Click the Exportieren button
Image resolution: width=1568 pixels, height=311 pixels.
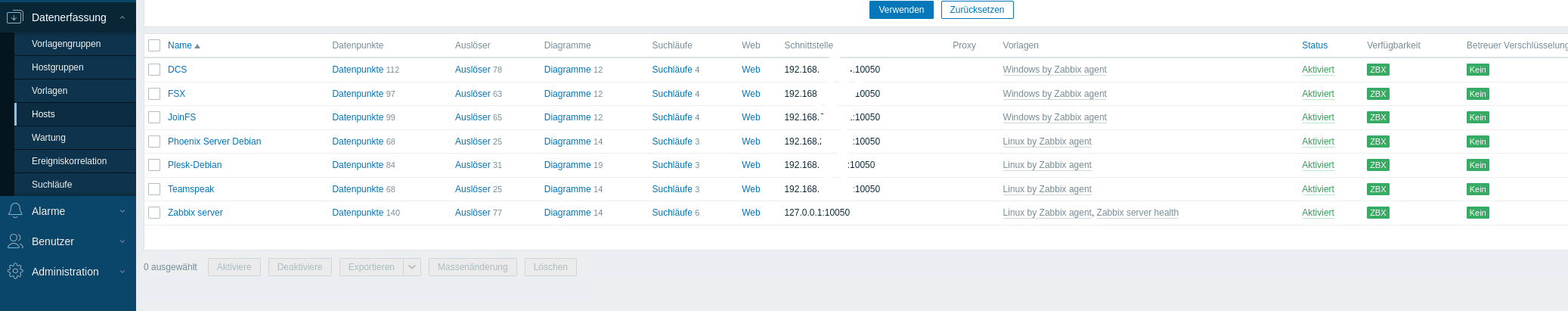(x=371, y=267)
